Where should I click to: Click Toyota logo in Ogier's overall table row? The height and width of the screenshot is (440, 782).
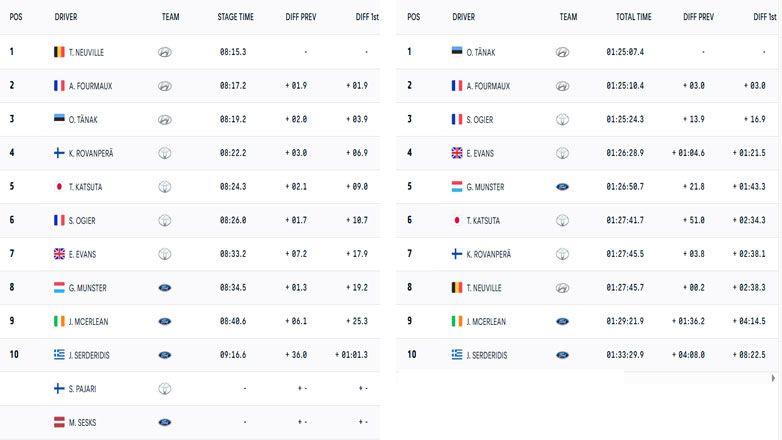click(x=563, y=119)
